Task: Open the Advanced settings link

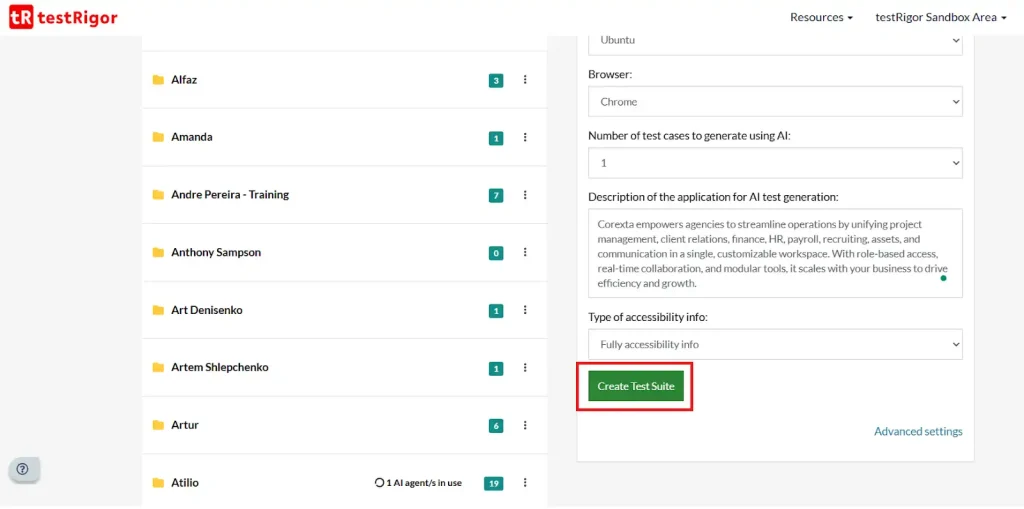Action: point(918,431)
